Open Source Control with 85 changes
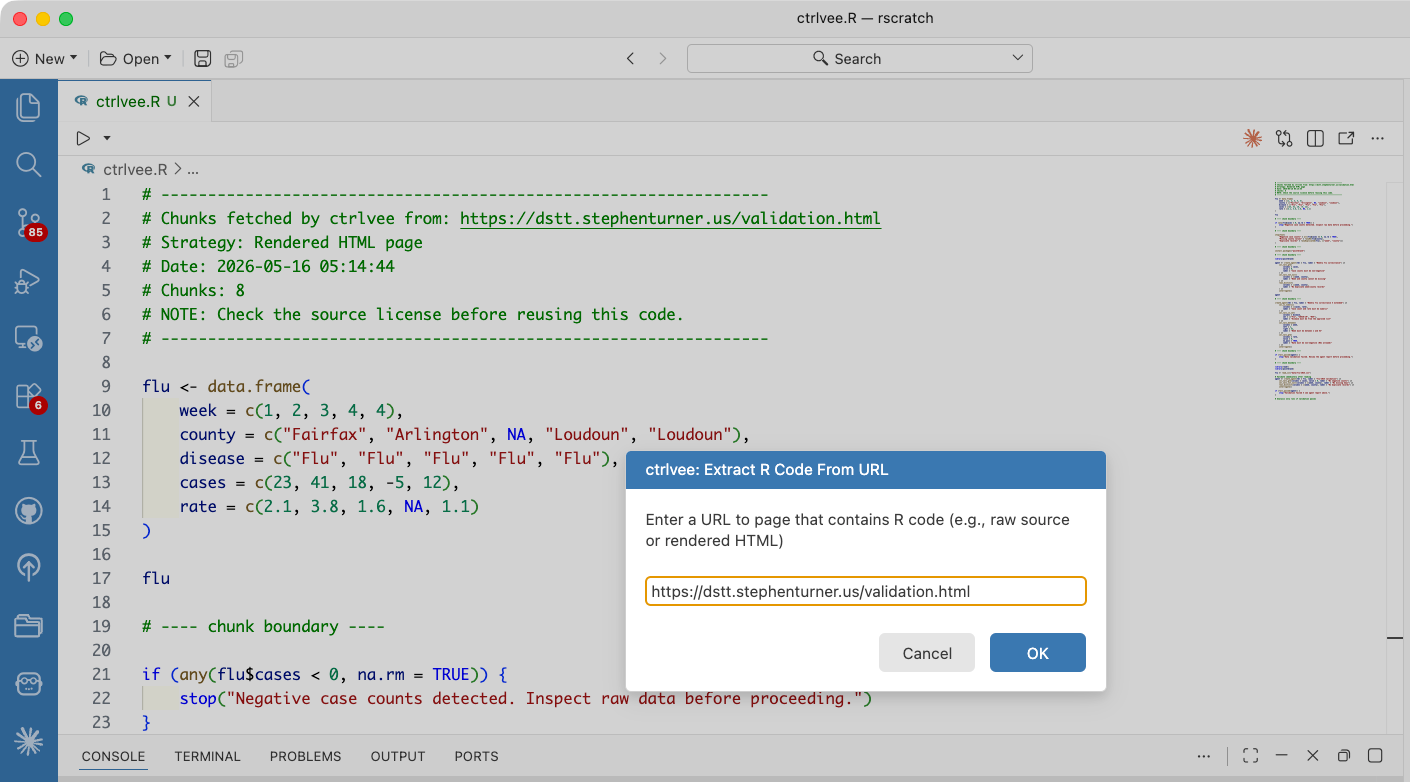The width and height of the screenshot is (1410, 782). (28, 223)
